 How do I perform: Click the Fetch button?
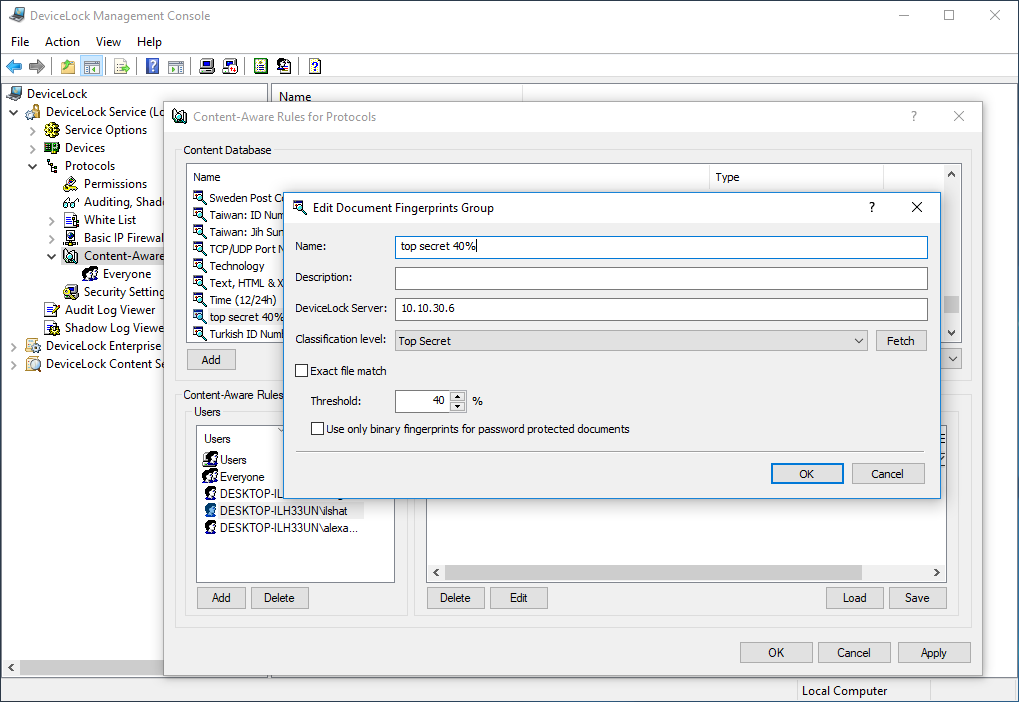coord(901,341)
